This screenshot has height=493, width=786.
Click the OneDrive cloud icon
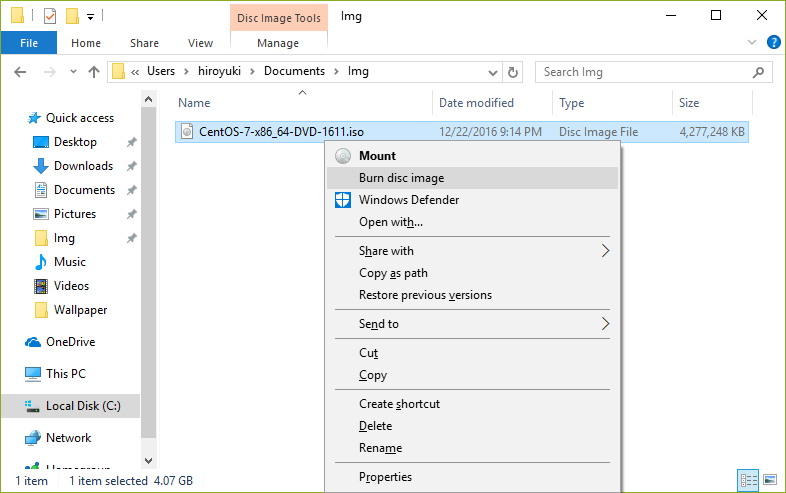point(33,342)
